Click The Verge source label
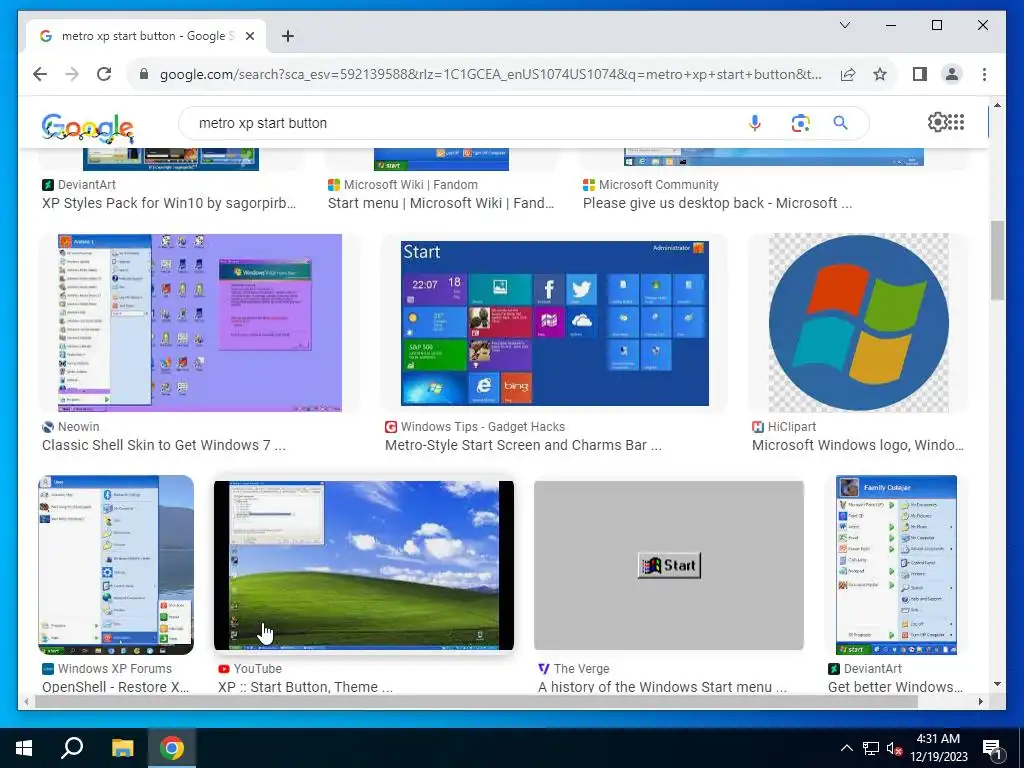Screen dimensions: 1024x768 coord(581,669)
